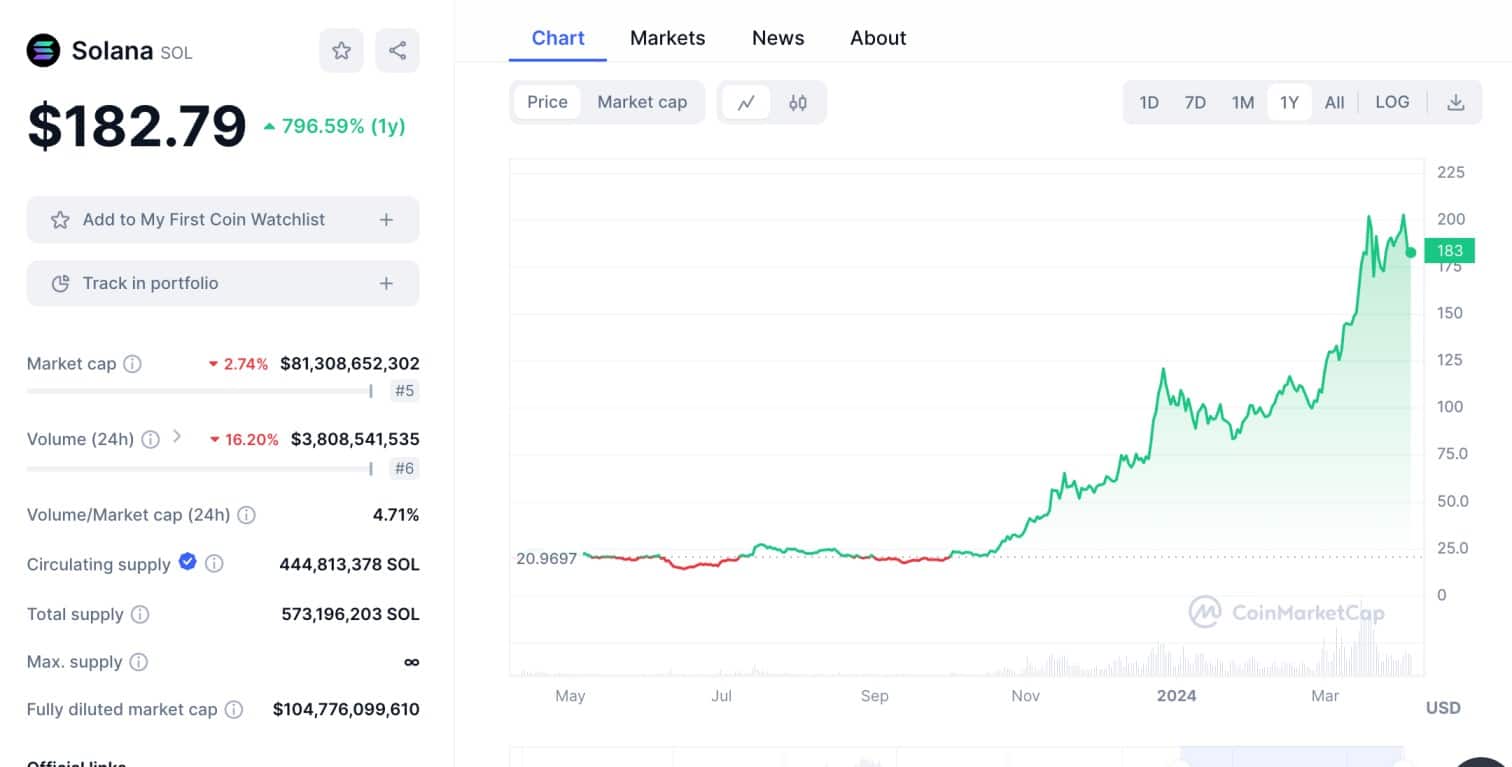Open Total supply info icon
Screen dimensions: 1512x767
click(x=140, y=614)
